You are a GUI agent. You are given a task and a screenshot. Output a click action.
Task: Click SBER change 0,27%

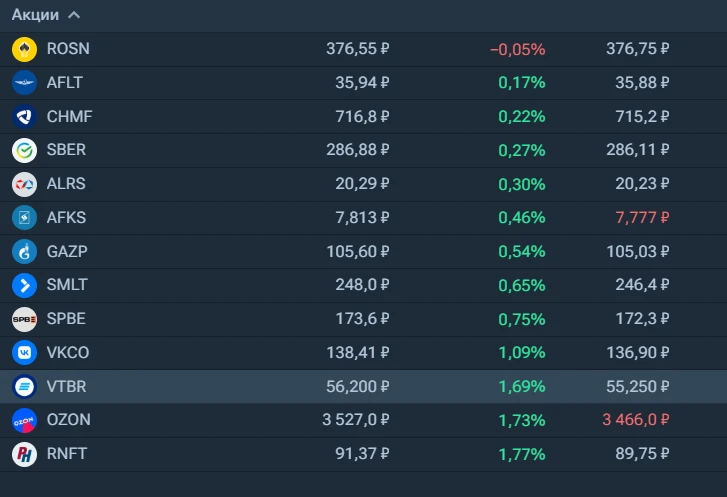tap(522, 150)
